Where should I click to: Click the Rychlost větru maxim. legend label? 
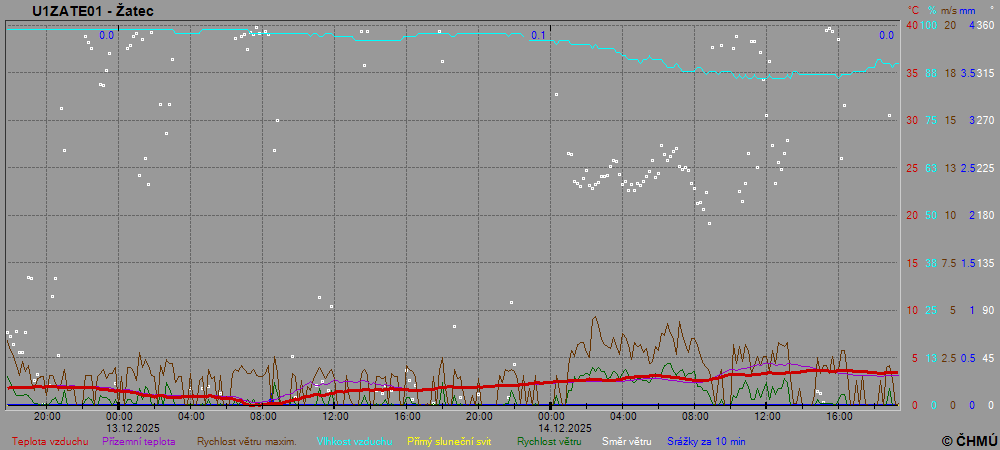click(x=246, y=441)
